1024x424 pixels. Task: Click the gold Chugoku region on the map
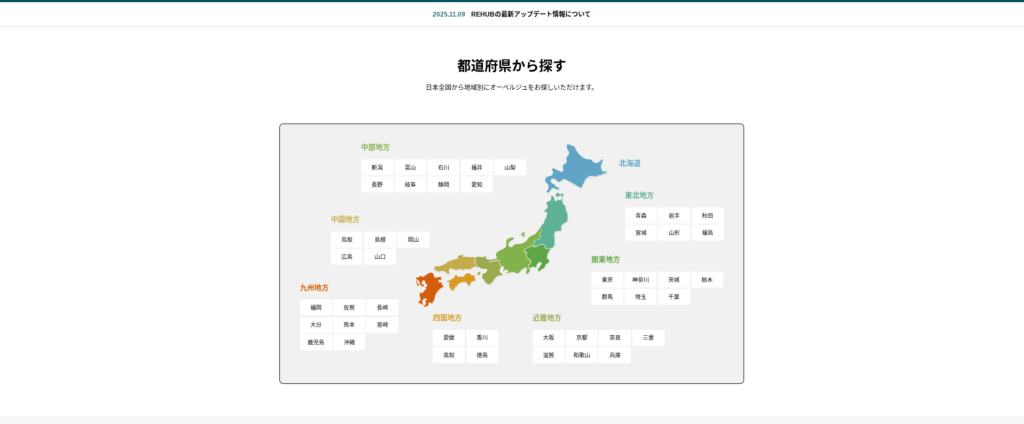coord(453,264)
